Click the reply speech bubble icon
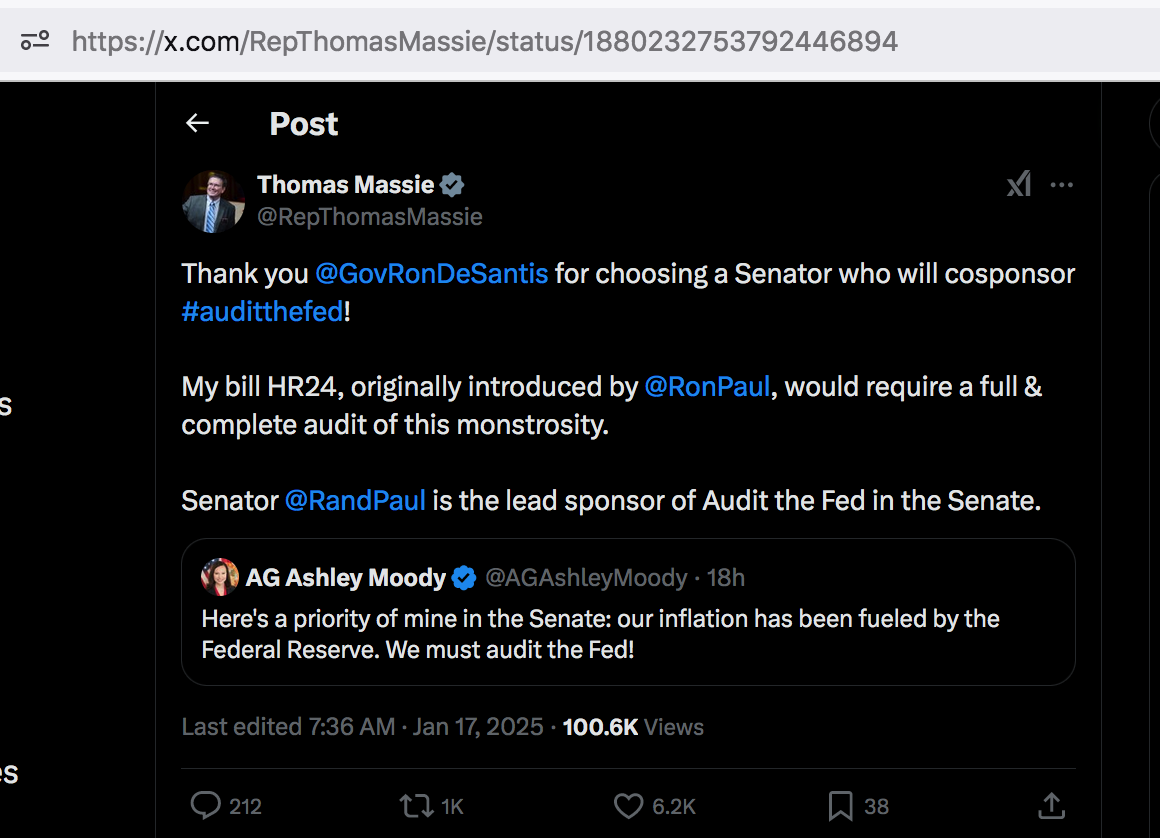The image size is (1160, 838). 206,806
